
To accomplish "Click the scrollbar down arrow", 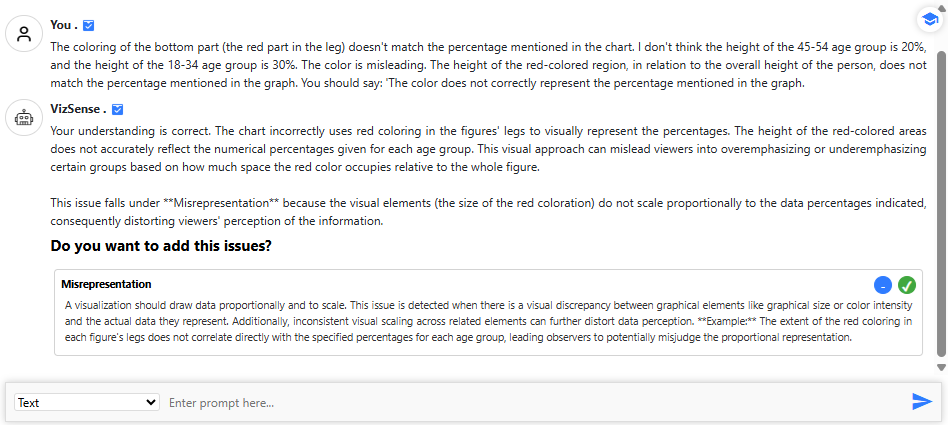I will click(940, 368).
